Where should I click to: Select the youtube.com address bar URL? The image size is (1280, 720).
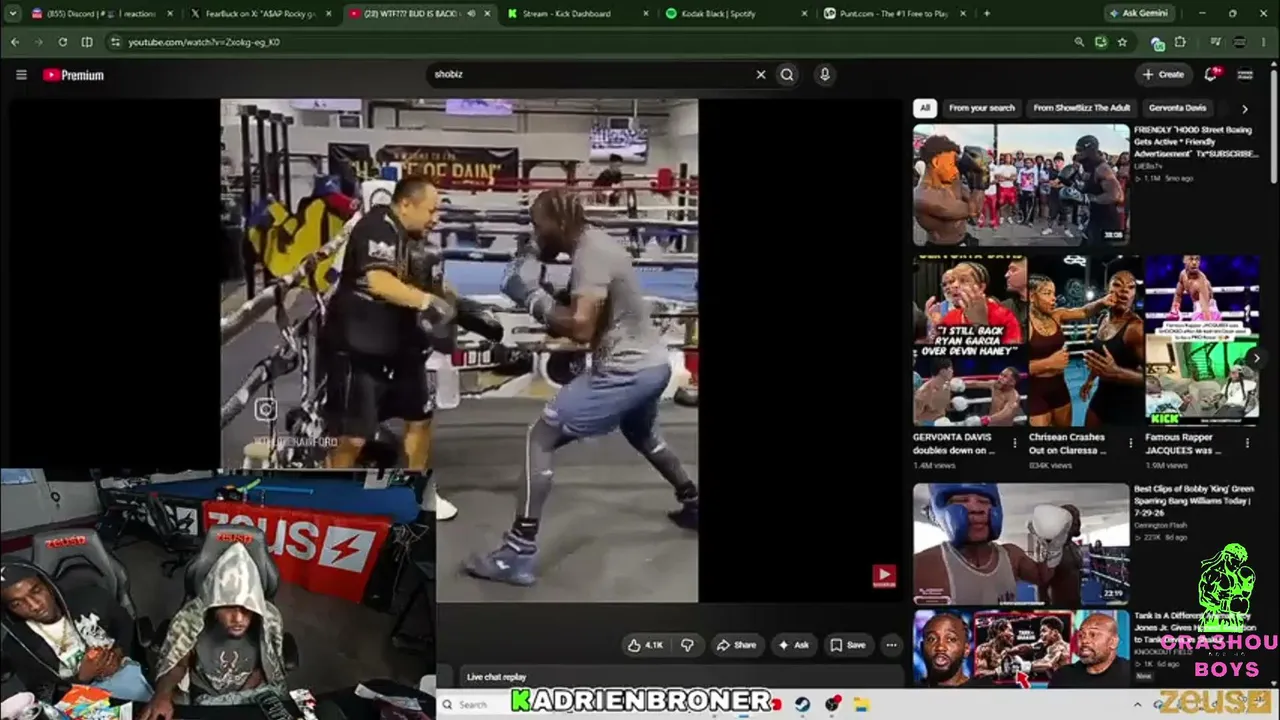click(204, 42)
